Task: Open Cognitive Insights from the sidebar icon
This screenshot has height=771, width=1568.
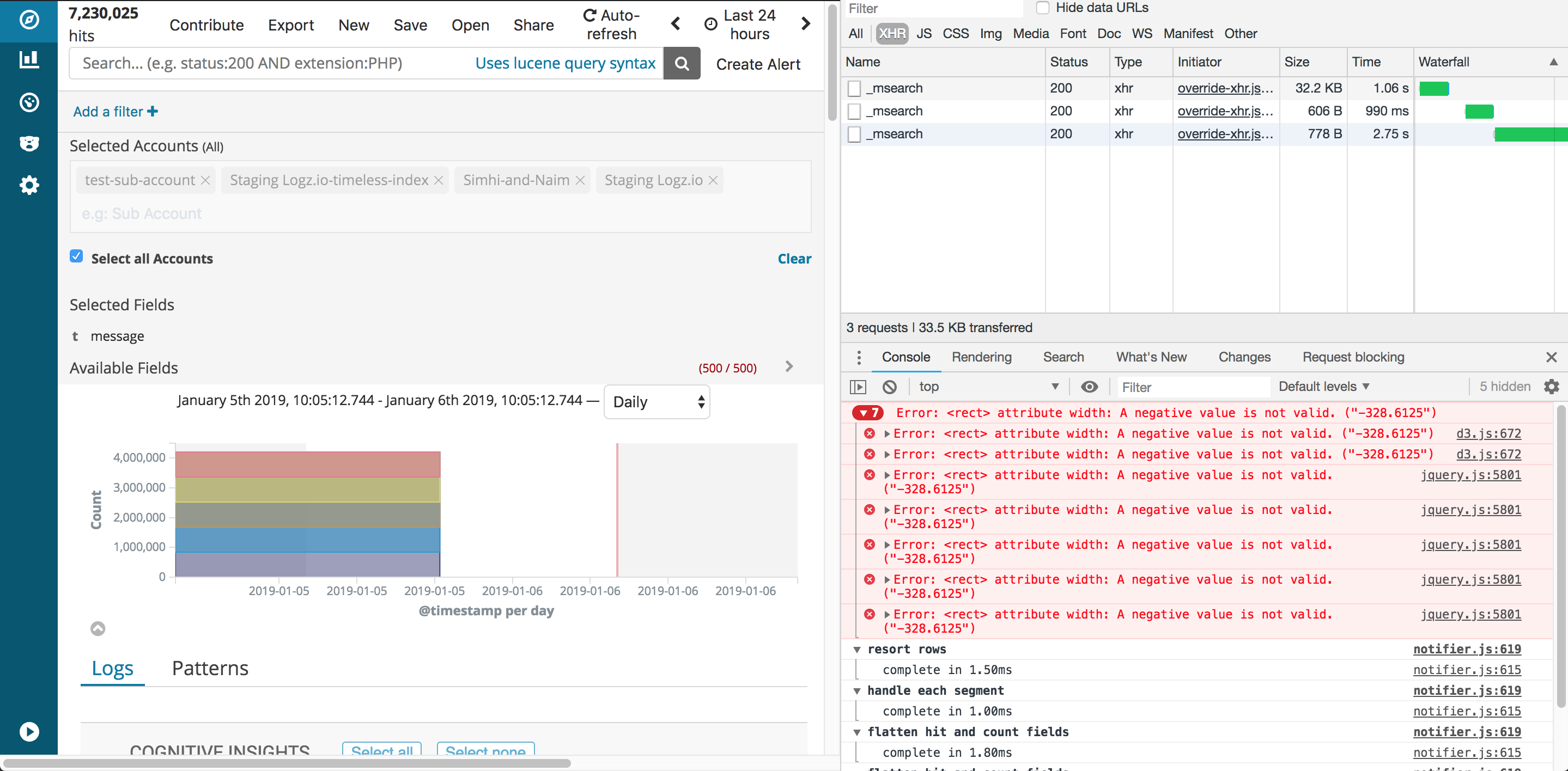Action: 28,144
